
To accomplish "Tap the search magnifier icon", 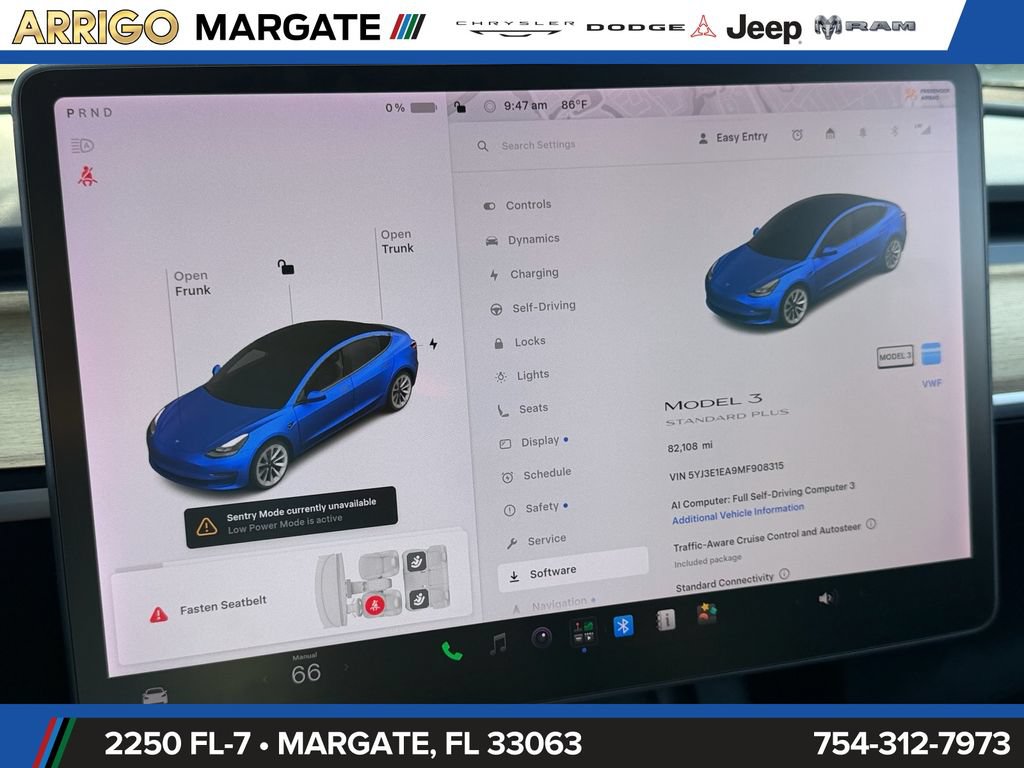I will (483, 146).
